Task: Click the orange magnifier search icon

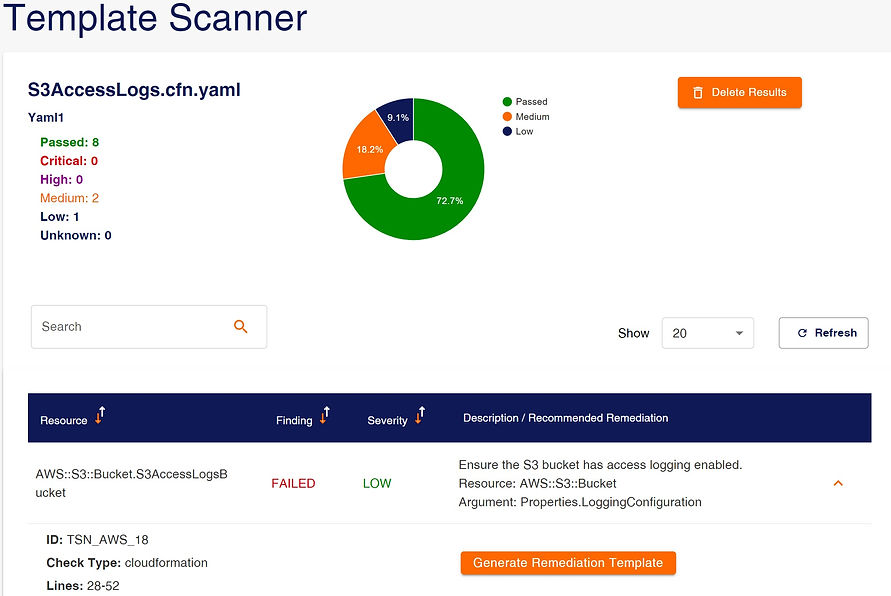Action: 240,327
